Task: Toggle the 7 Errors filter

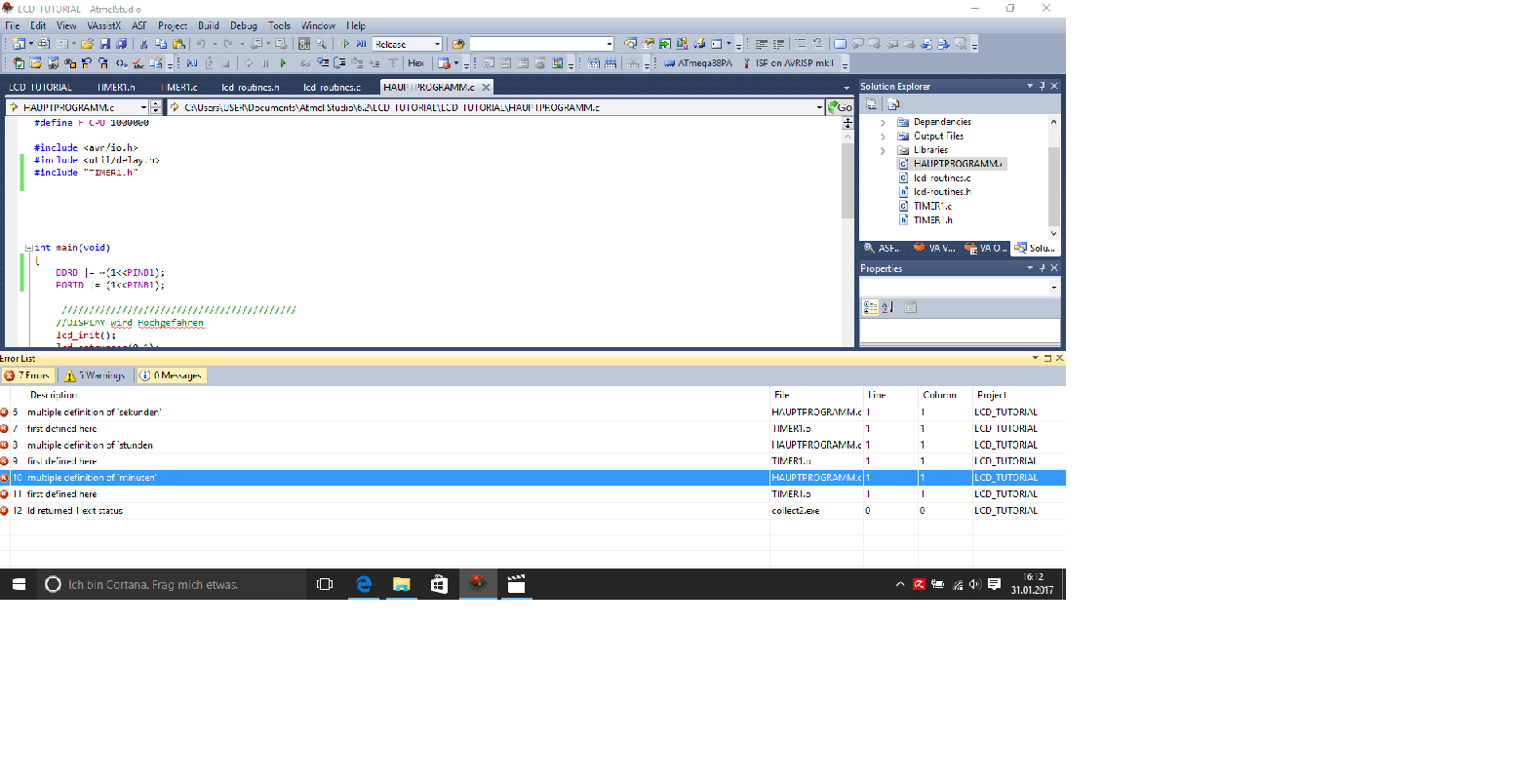Action: (x=27, y=375)
